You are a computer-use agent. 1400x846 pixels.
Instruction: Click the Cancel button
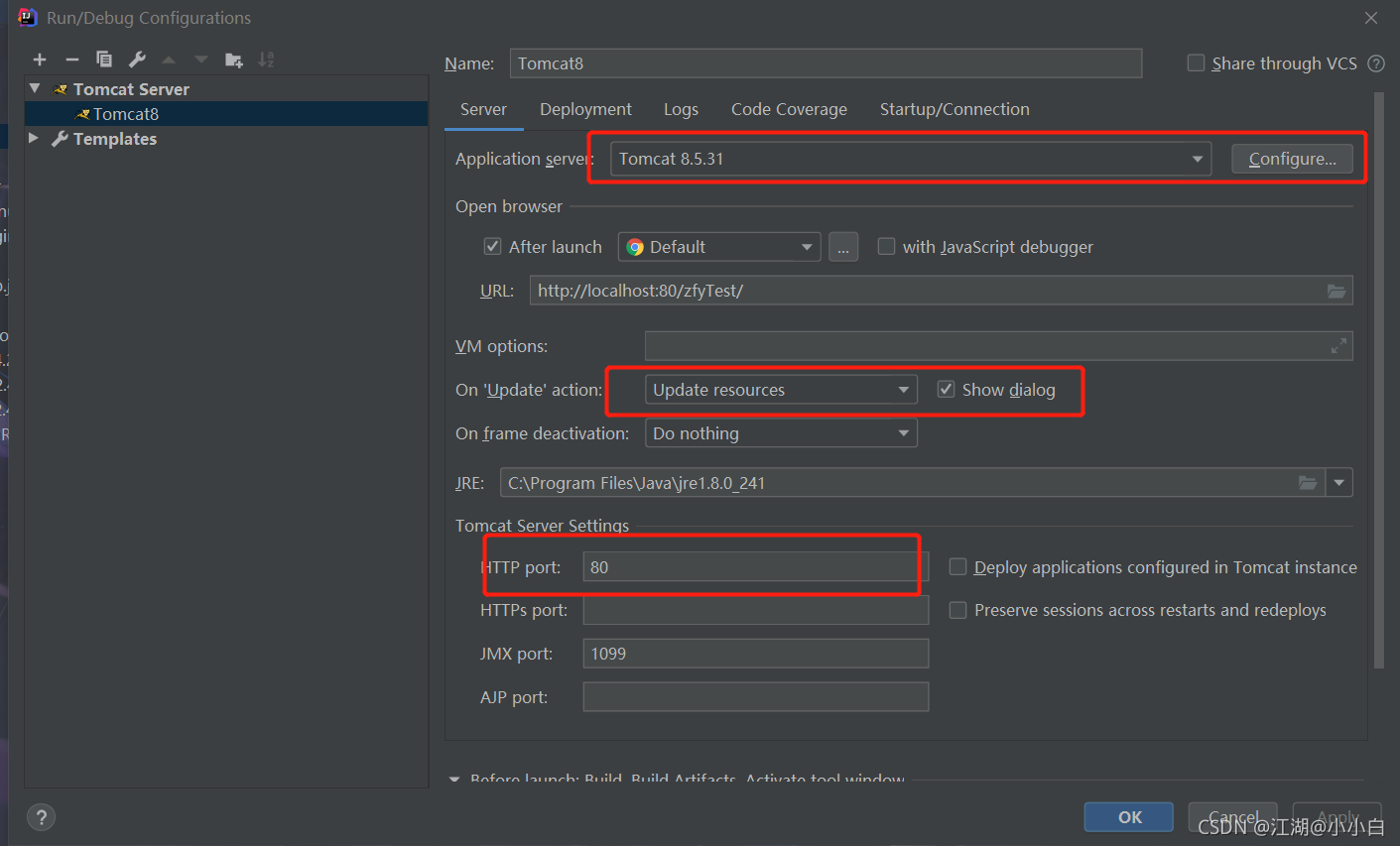click(x=1233, y=817)
